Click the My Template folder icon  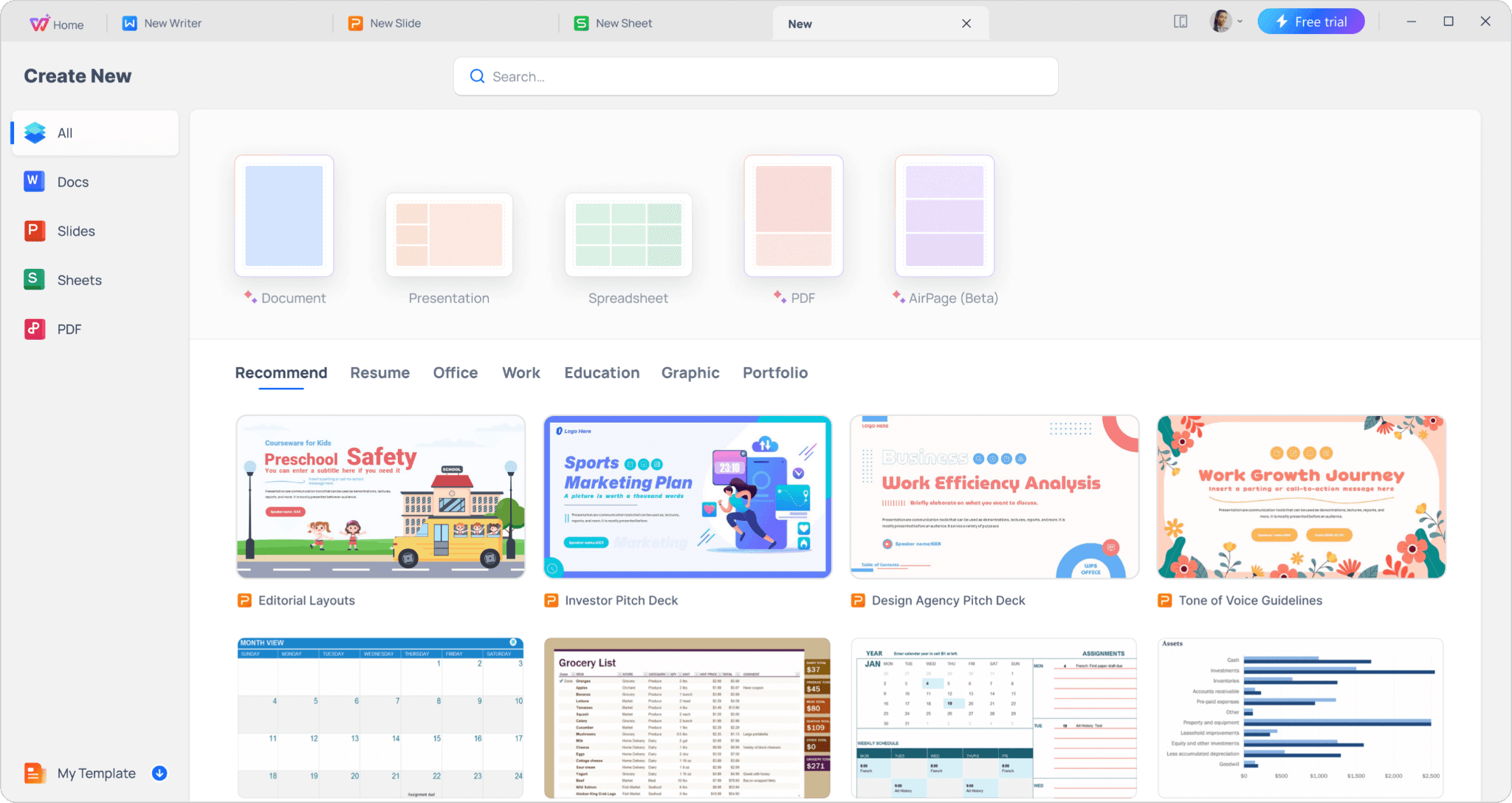[x=35, y=773]
